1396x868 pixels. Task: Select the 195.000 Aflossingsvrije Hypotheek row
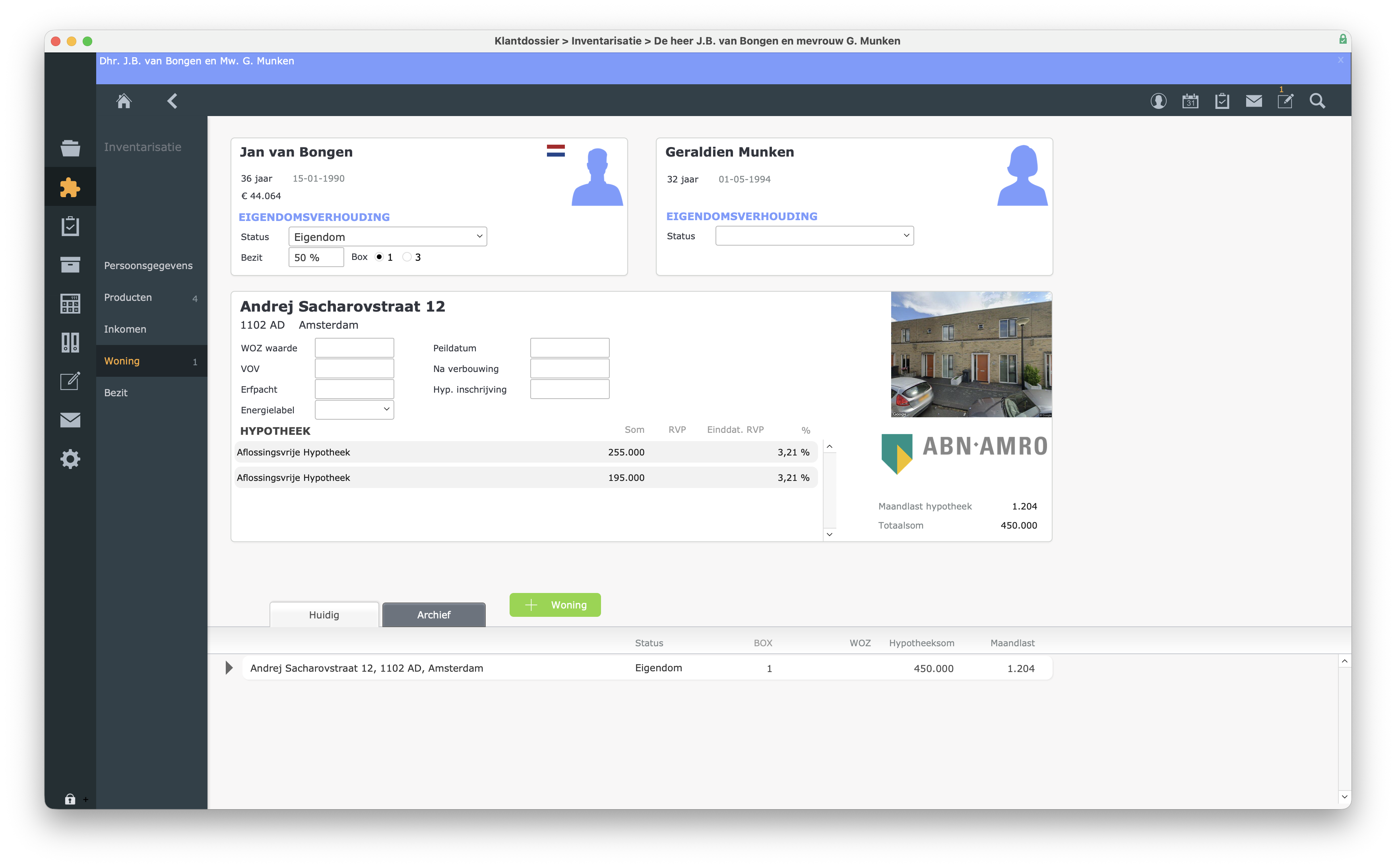[x=526, y=478]
